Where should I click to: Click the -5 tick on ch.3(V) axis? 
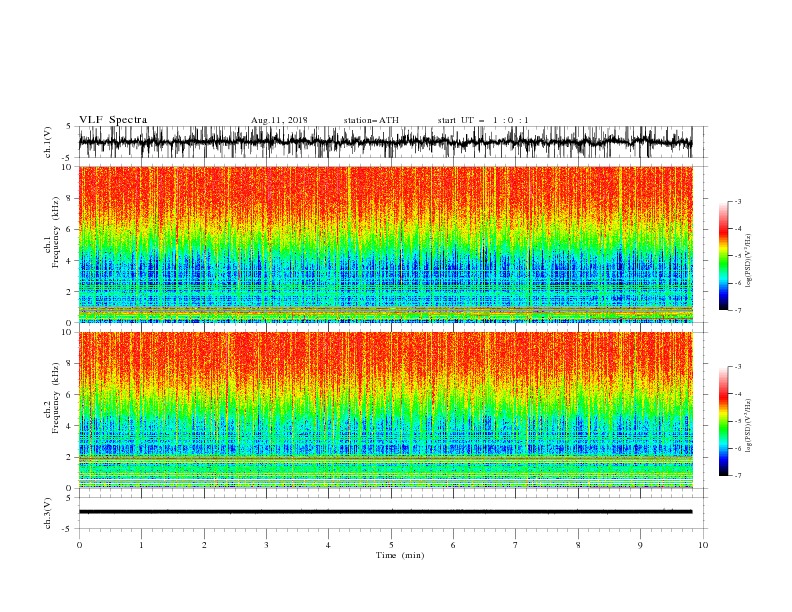pyautogui.click(x=67, y=529)
